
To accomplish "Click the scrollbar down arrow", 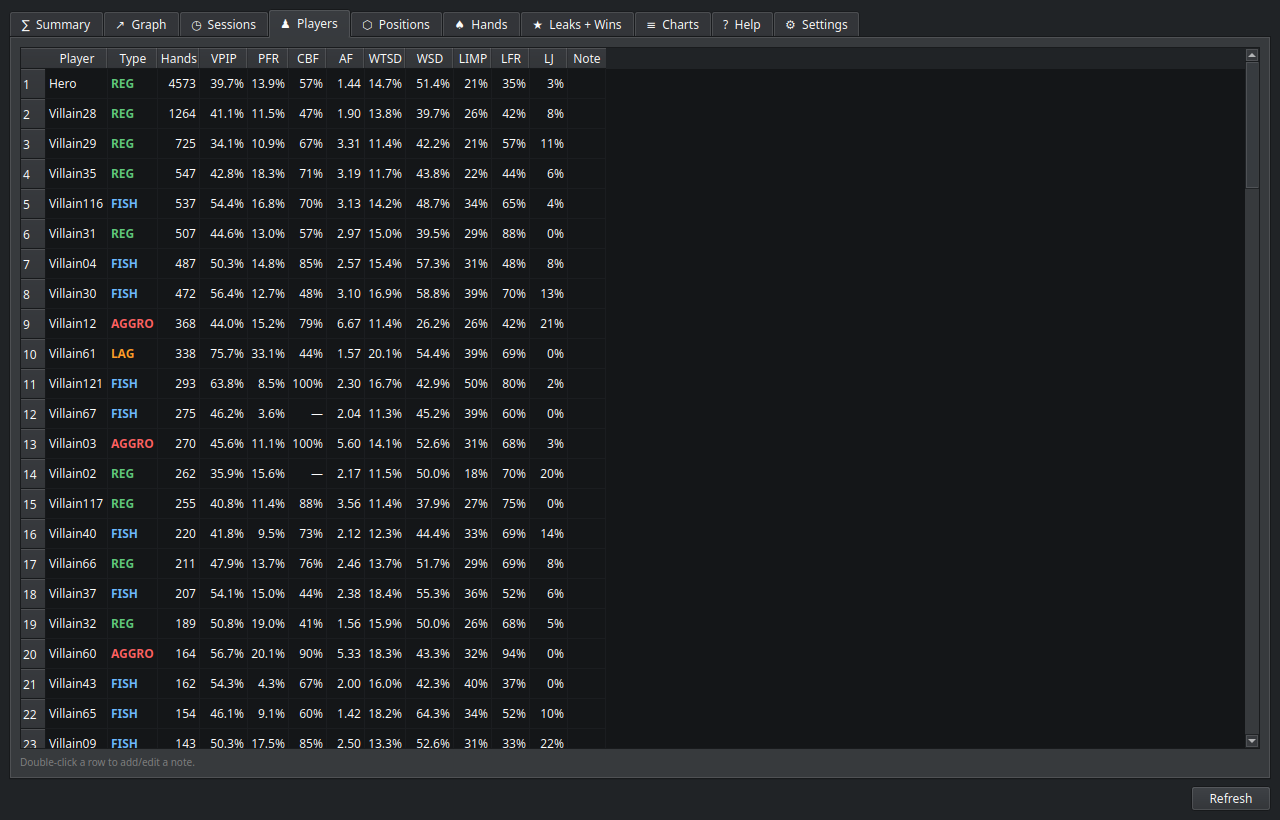I will (x=1252, y=741).
